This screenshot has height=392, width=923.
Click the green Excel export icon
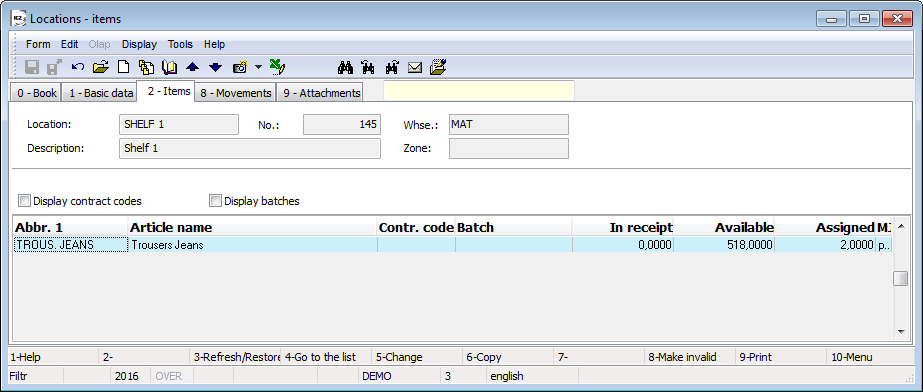pyautogui.click(x=278, y=67)
